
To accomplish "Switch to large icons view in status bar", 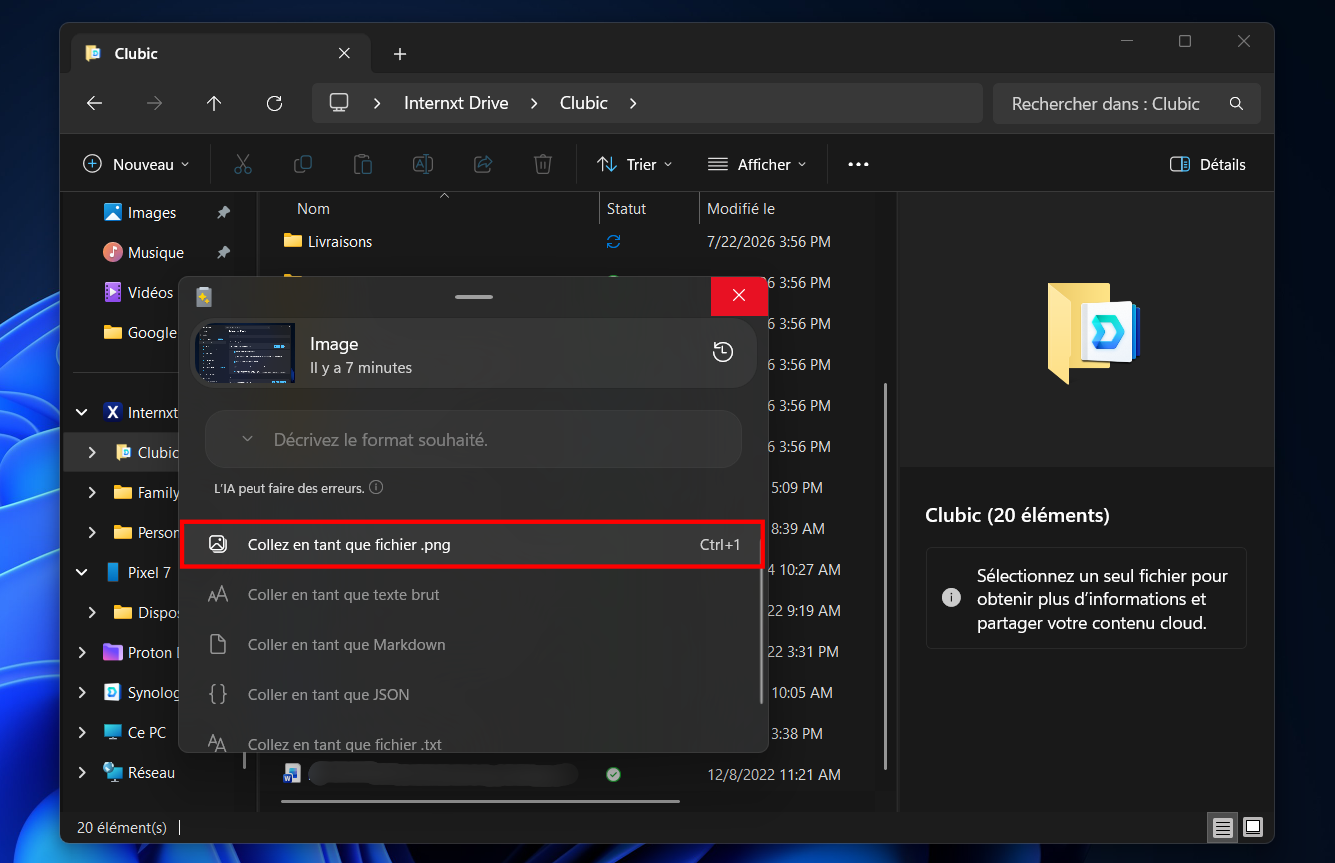I will coord(1253,827).
